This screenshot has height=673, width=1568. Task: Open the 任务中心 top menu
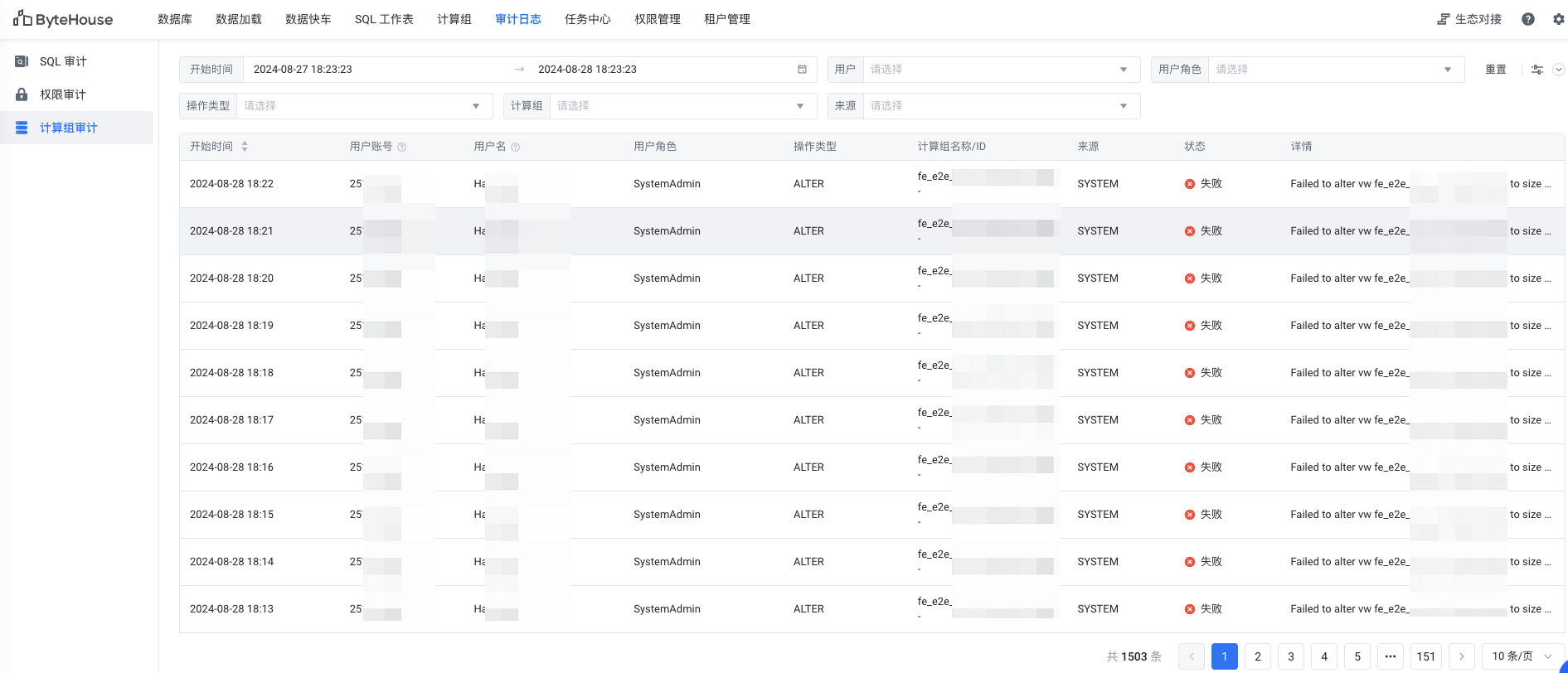(x=588, y=19)
